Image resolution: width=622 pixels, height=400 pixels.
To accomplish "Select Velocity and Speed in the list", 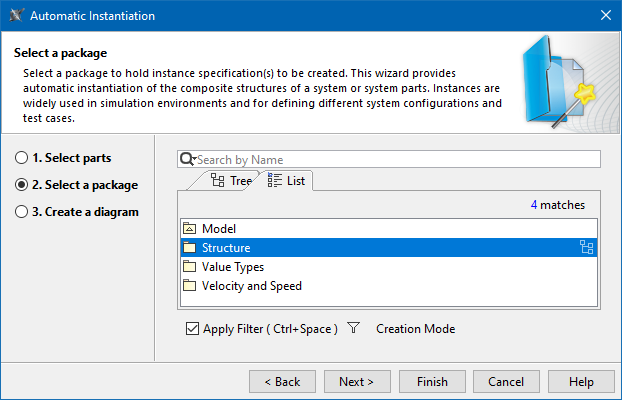I will (251, 286).
